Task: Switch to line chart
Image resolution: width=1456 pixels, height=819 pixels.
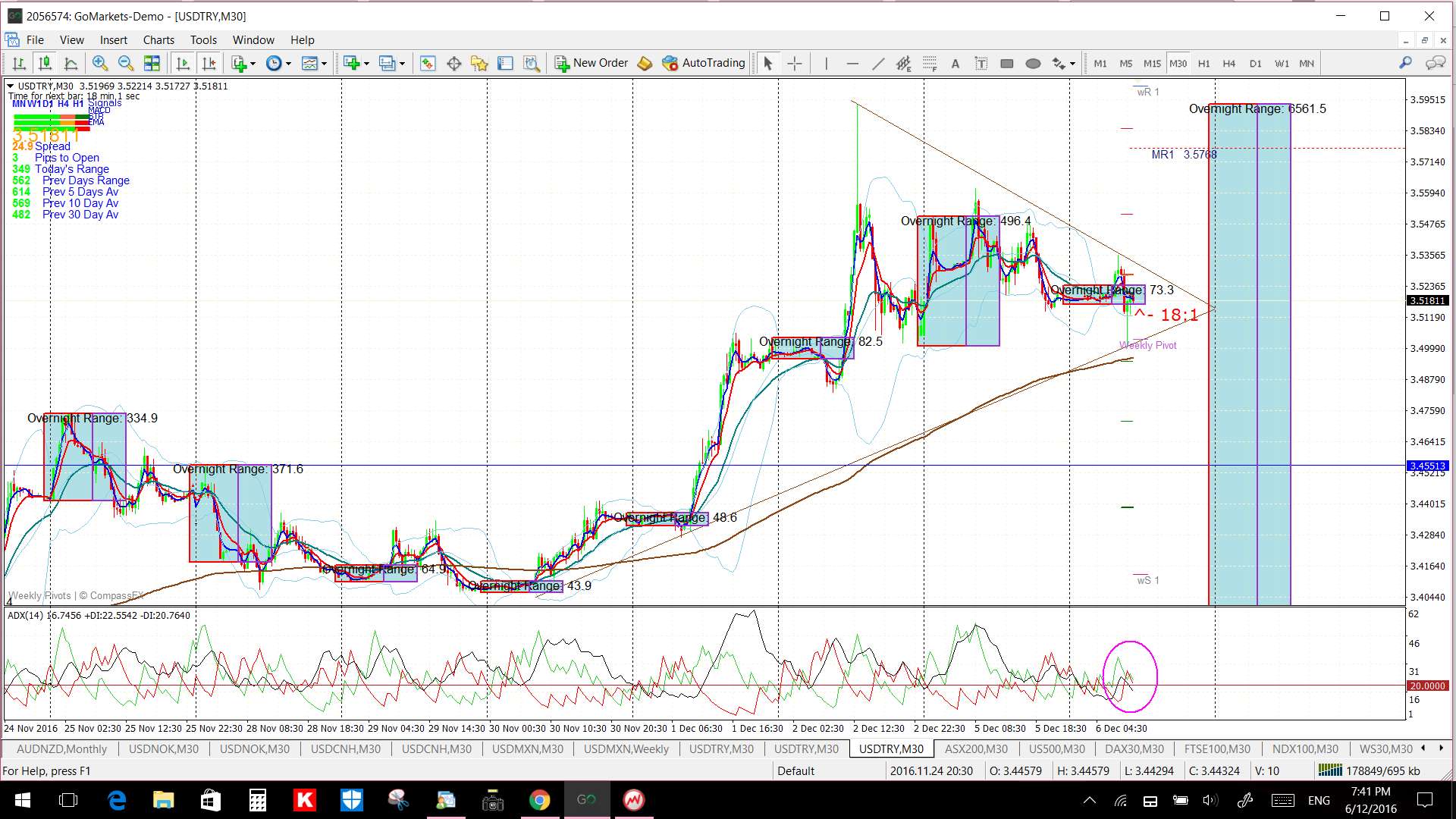Action: click(71, 64)
